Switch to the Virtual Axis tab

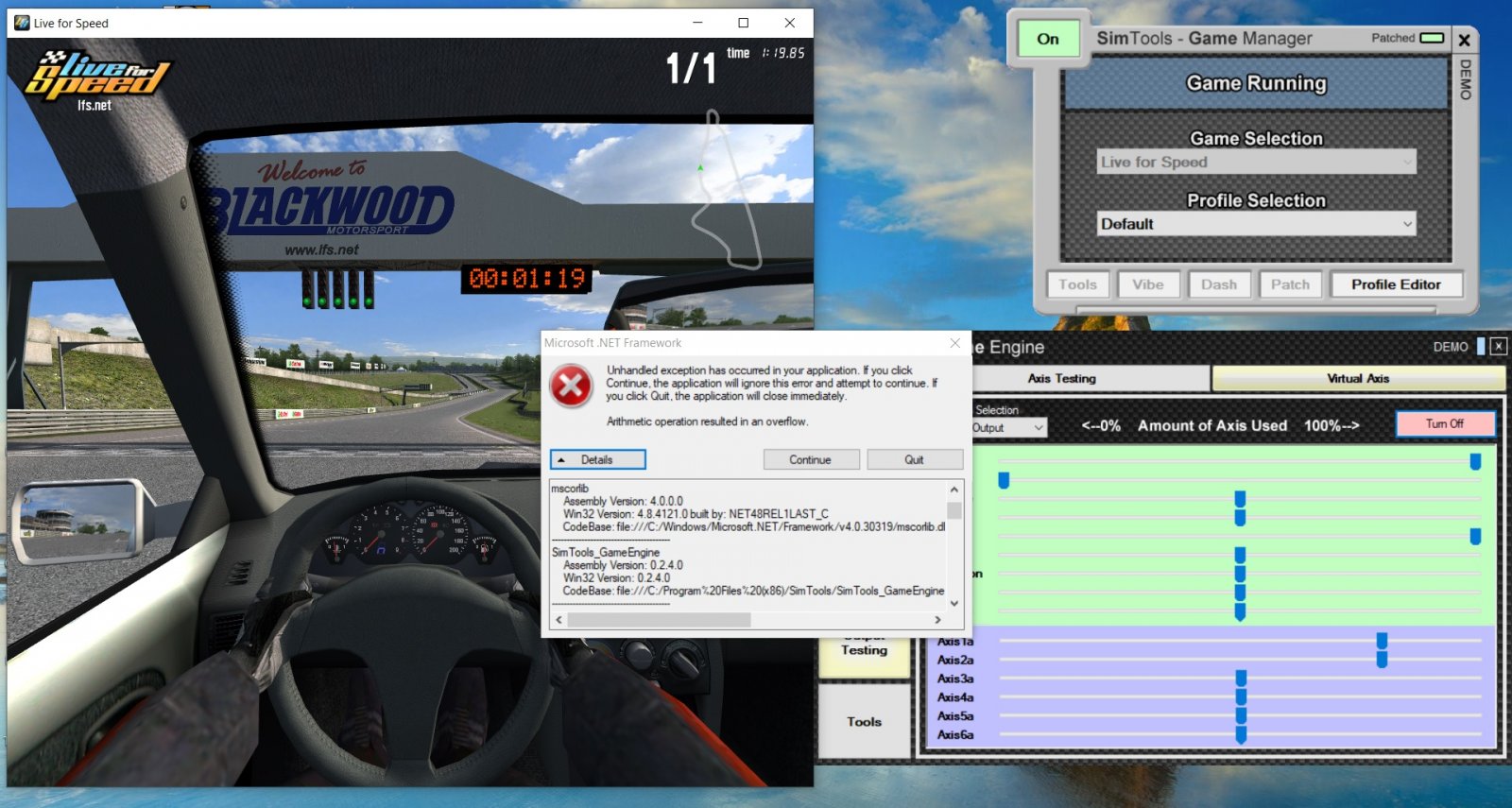1358,378
